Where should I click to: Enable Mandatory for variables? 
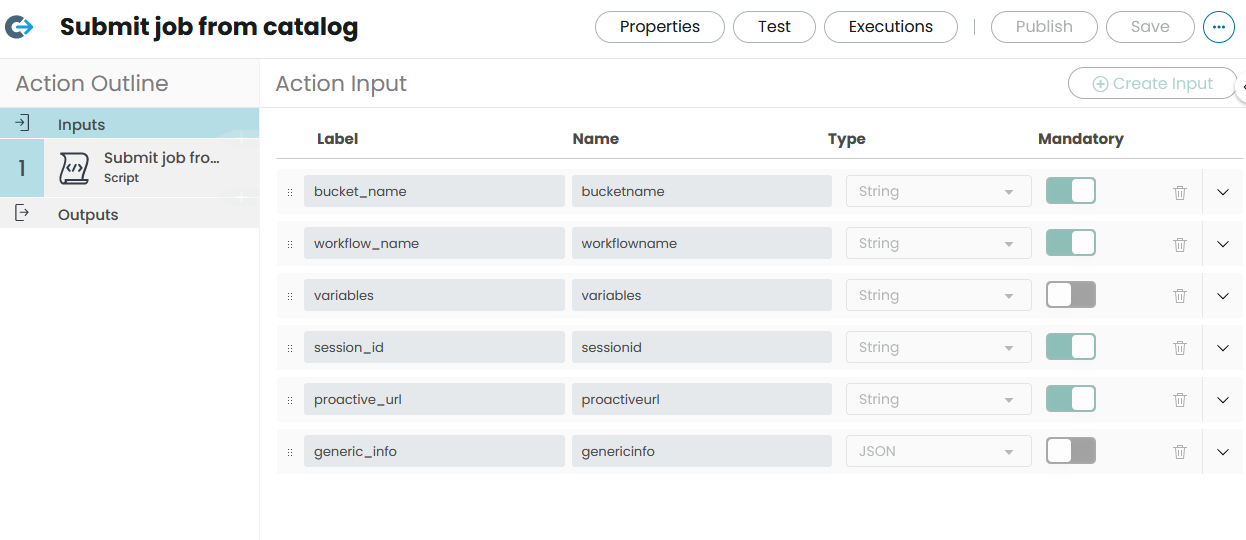1071,295
